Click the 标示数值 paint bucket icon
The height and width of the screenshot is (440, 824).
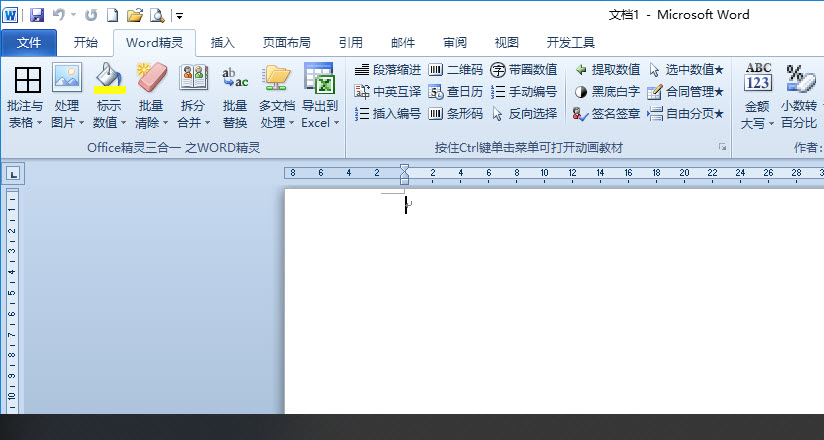[109, 74]
